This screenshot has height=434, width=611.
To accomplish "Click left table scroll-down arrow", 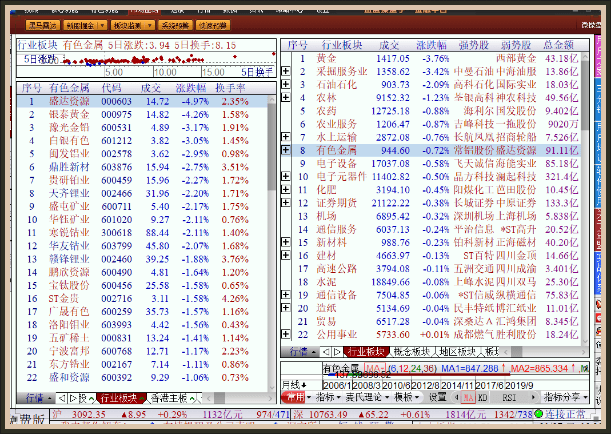I will [x=272, y=388].
